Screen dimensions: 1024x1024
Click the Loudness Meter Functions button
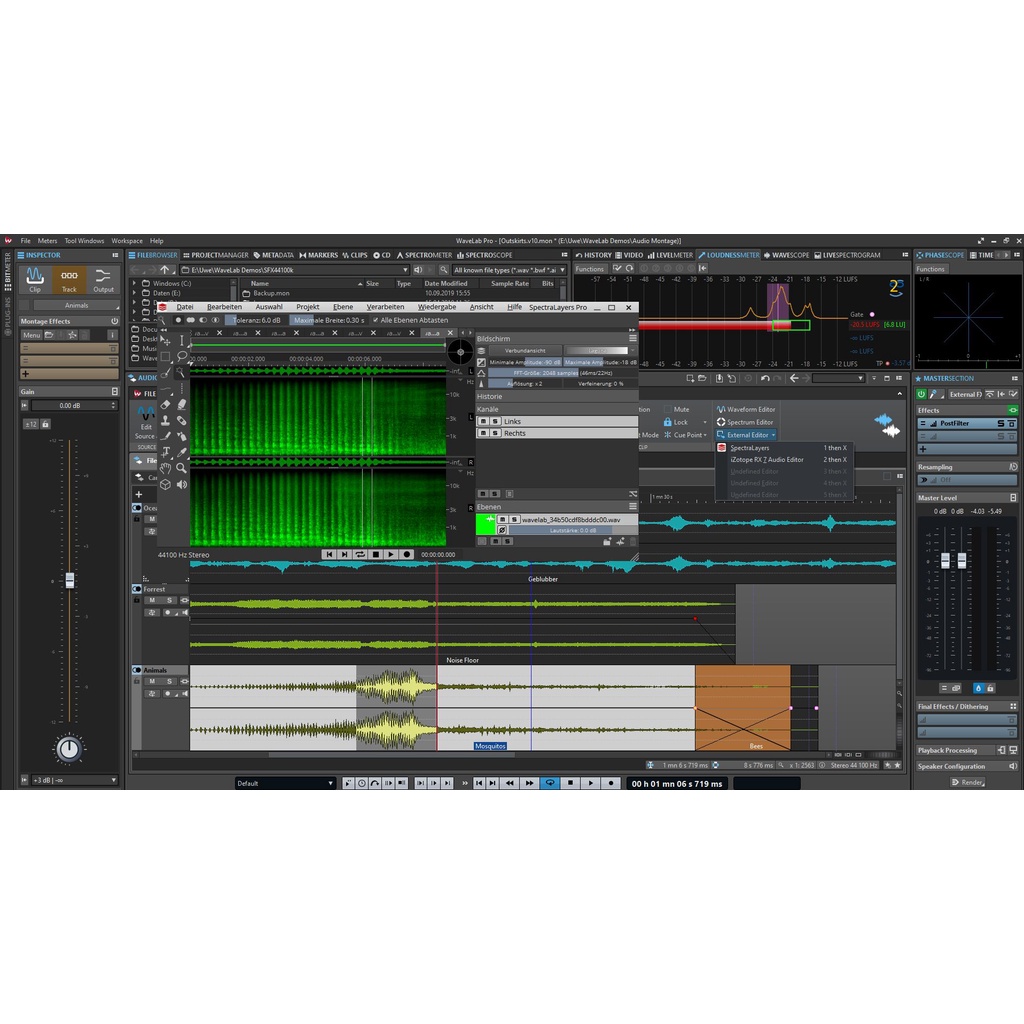click(x=590, y=269)
